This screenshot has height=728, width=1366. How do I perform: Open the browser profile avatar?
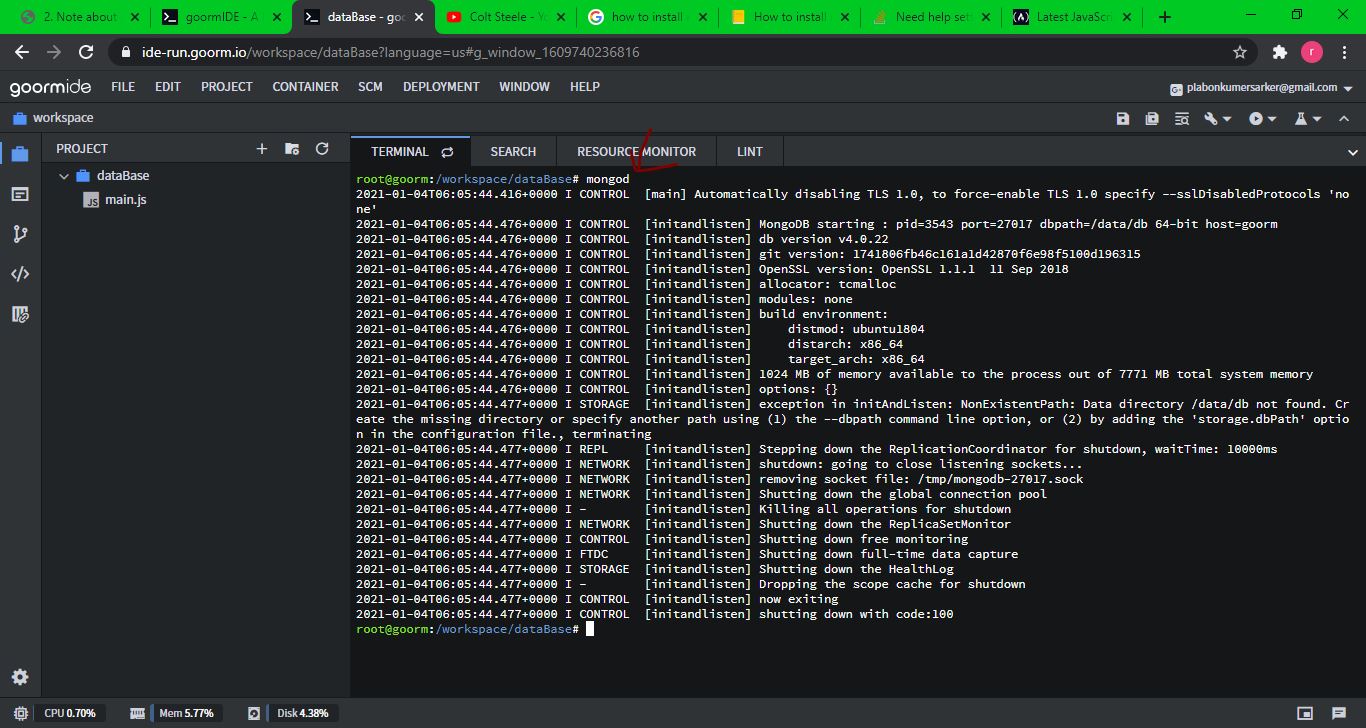coord(1311,52)
